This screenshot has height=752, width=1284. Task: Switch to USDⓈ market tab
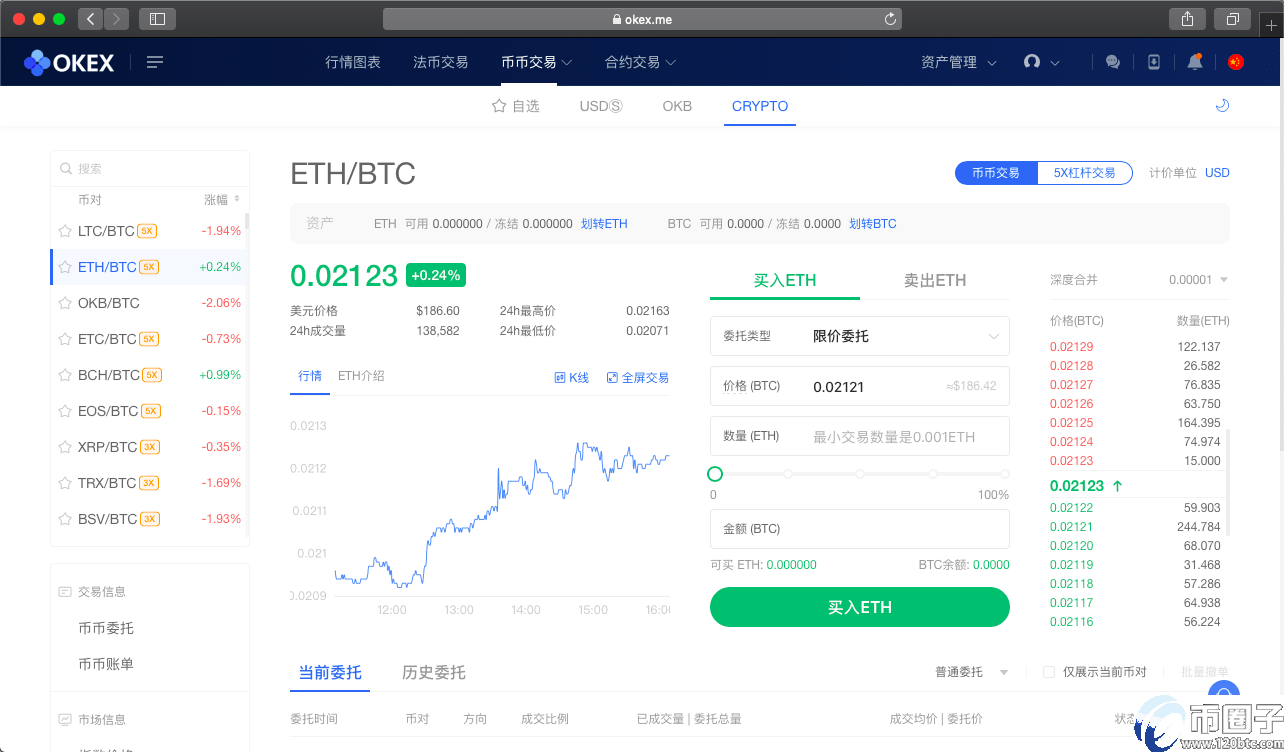tap(601, 106)
